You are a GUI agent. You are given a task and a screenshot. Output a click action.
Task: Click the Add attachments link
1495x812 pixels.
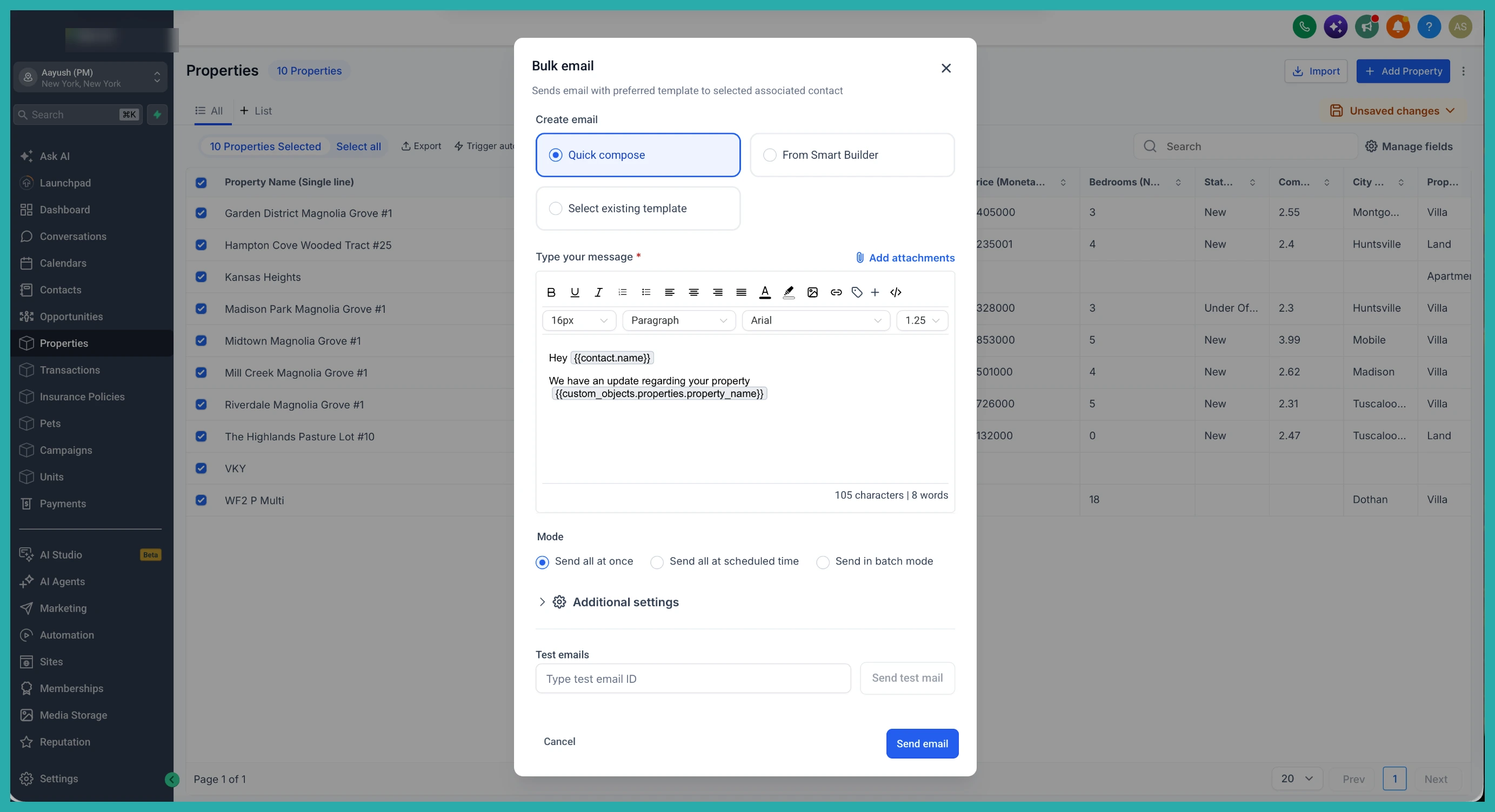904,258
